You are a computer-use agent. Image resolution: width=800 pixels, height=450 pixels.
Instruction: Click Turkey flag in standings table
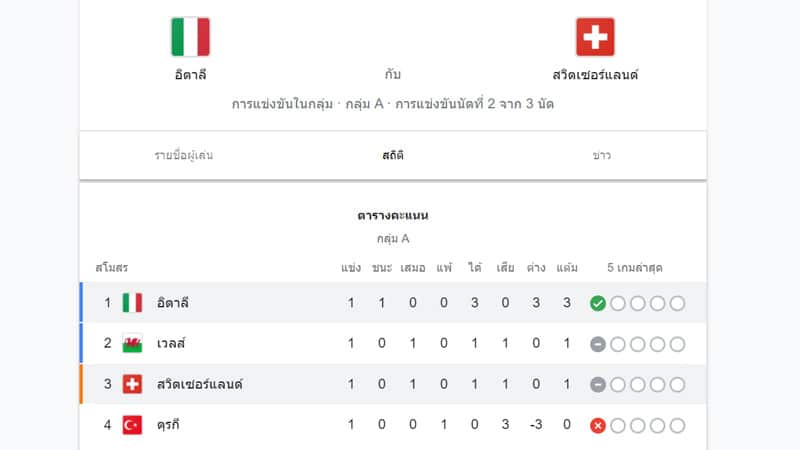(x=132, y=425)
